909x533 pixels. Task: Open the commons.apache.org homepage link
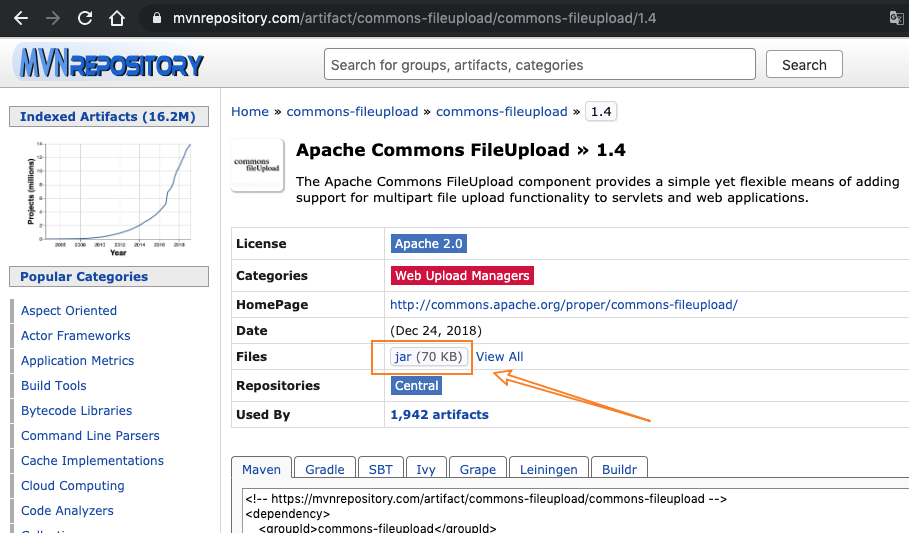click(563, 304)
